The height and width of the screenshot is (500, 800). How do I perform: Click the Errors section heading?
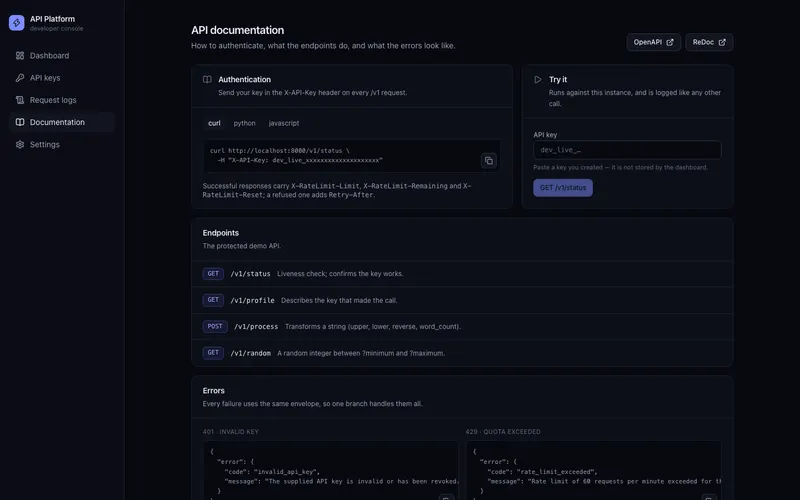(x=213, y=391)
